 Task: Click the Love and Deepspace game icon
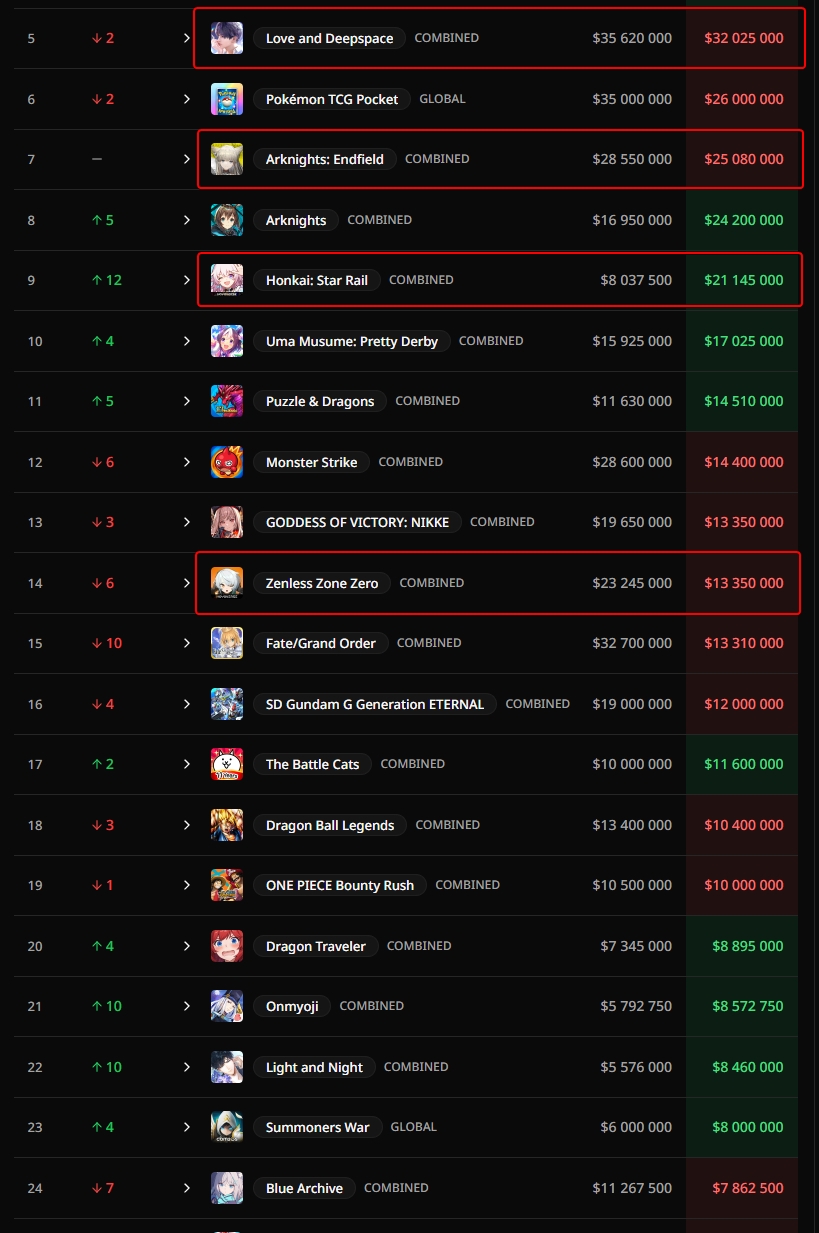click(x=227, y=38)
